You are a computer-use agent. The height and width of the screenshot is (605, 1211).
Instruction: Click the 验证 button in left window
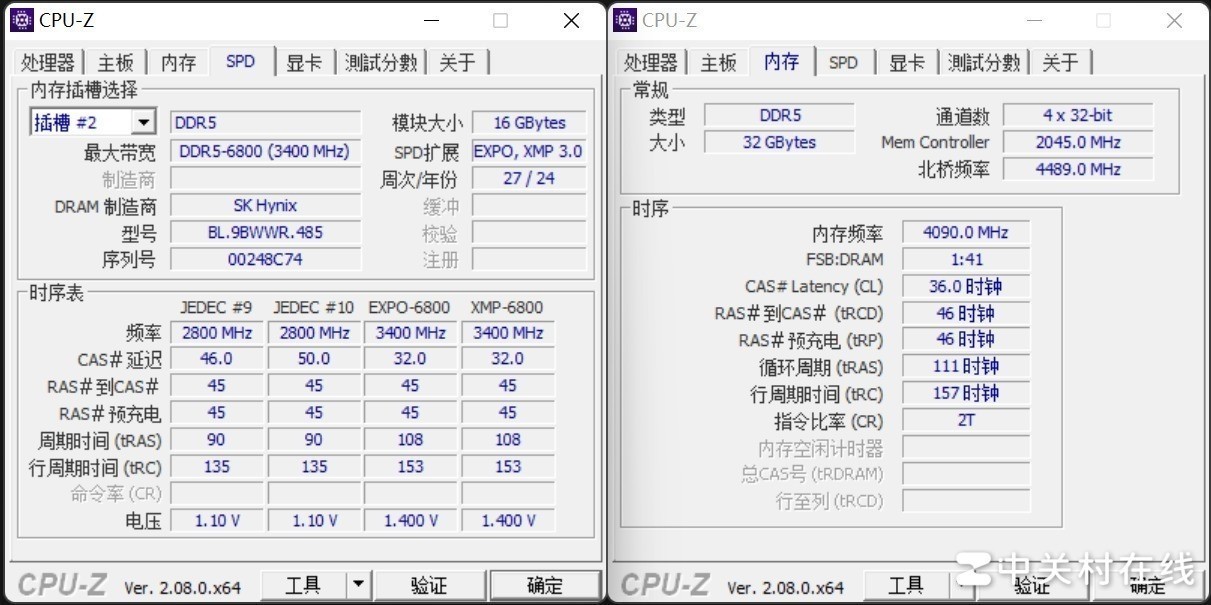coord(430,584)
